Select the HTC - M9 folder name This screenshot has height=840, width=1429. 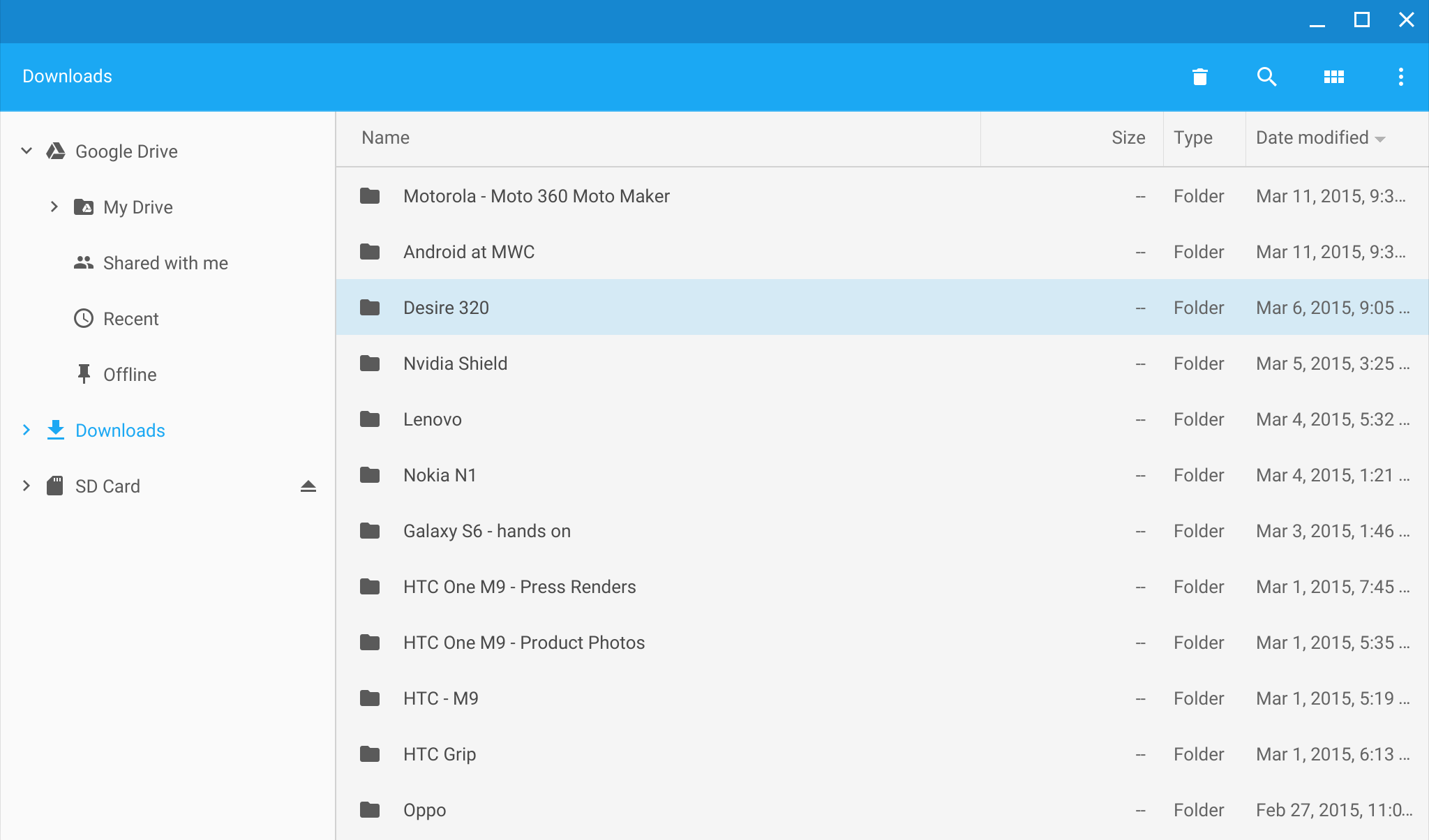441,698
